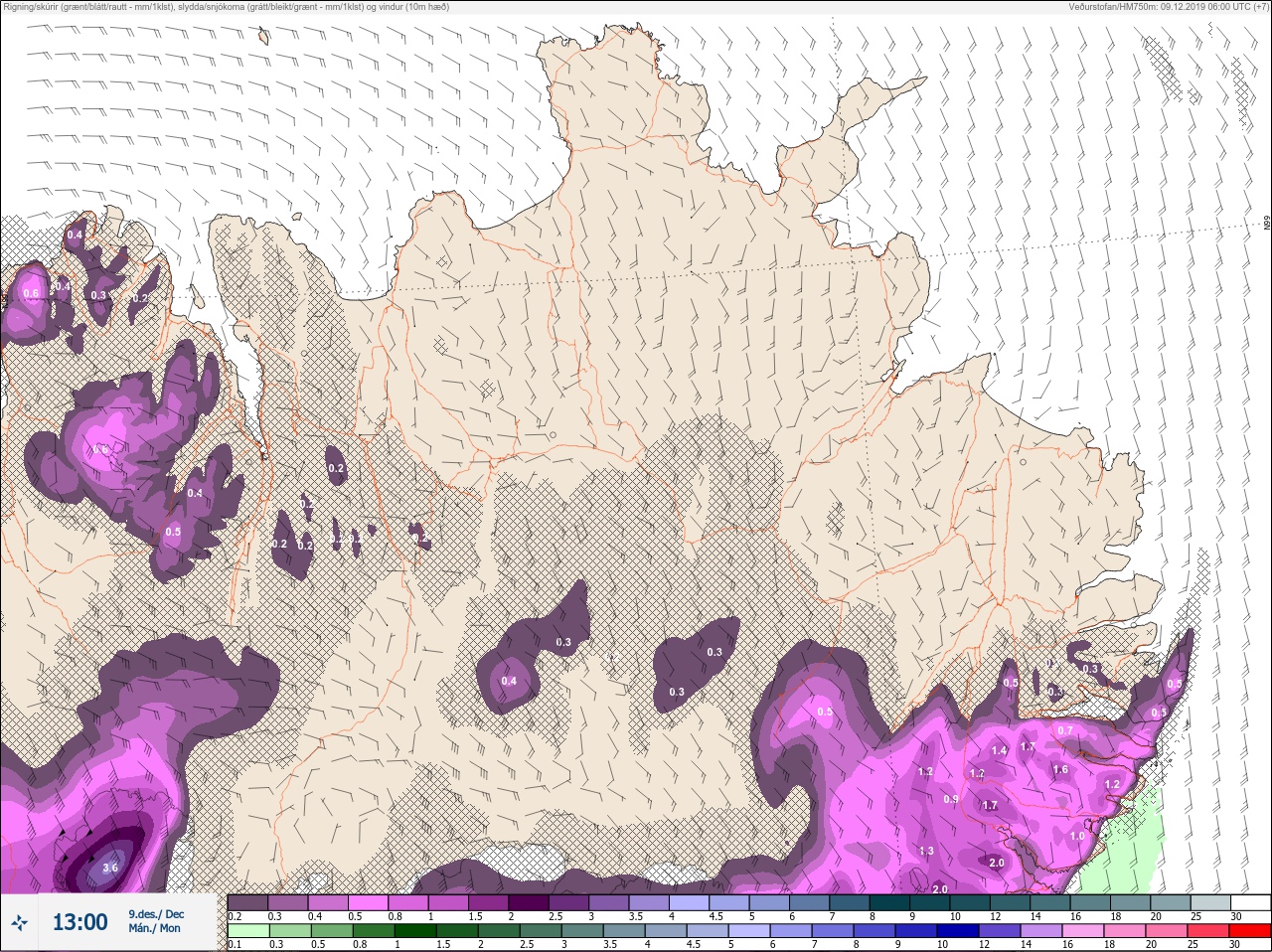Click the '30' label under upper legend
This screenshot has width=1272, height=952.
coord(1236,916)
